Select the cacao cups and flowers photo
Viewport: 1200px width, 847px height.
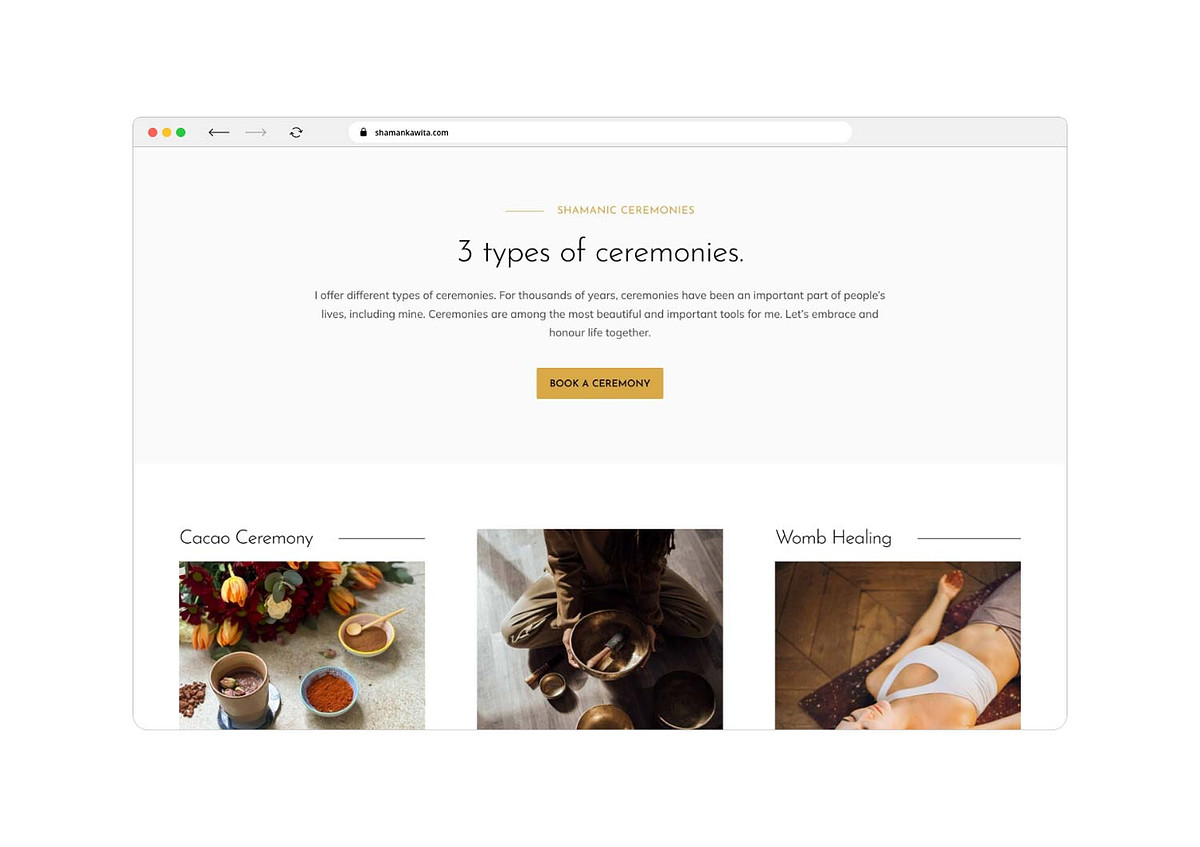point(302,645)
